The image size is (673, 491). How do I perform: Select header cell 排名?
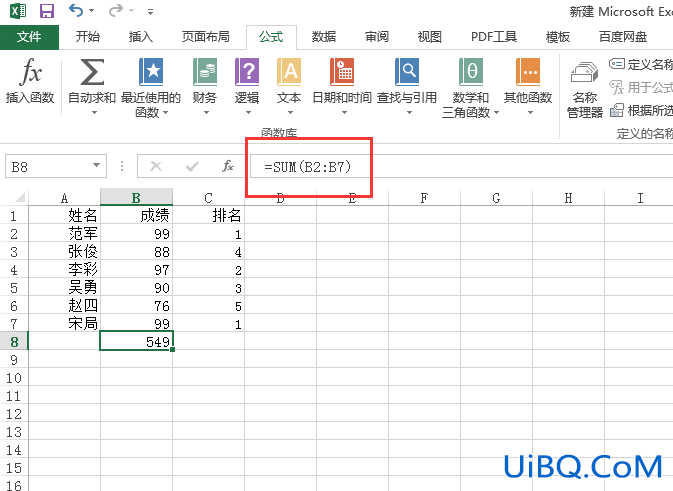(x=209, y=215)
